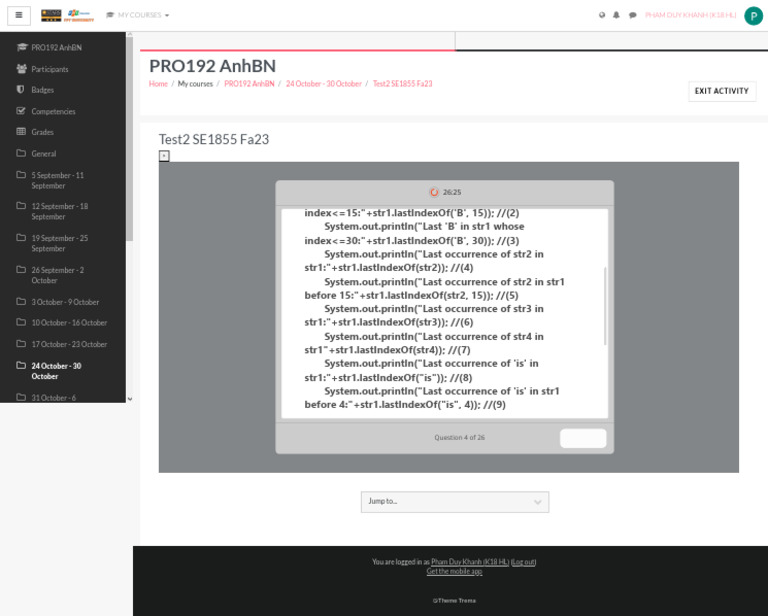Click the quiz question scrollbar

pyautogui.click(x=605, y=306)
